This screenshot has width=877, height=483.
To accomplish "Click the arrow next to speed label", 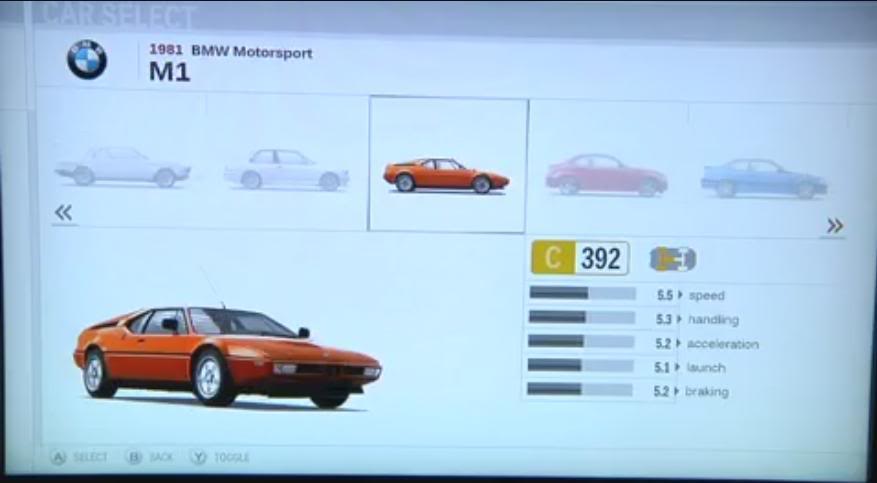I will (x=680, y=295).
